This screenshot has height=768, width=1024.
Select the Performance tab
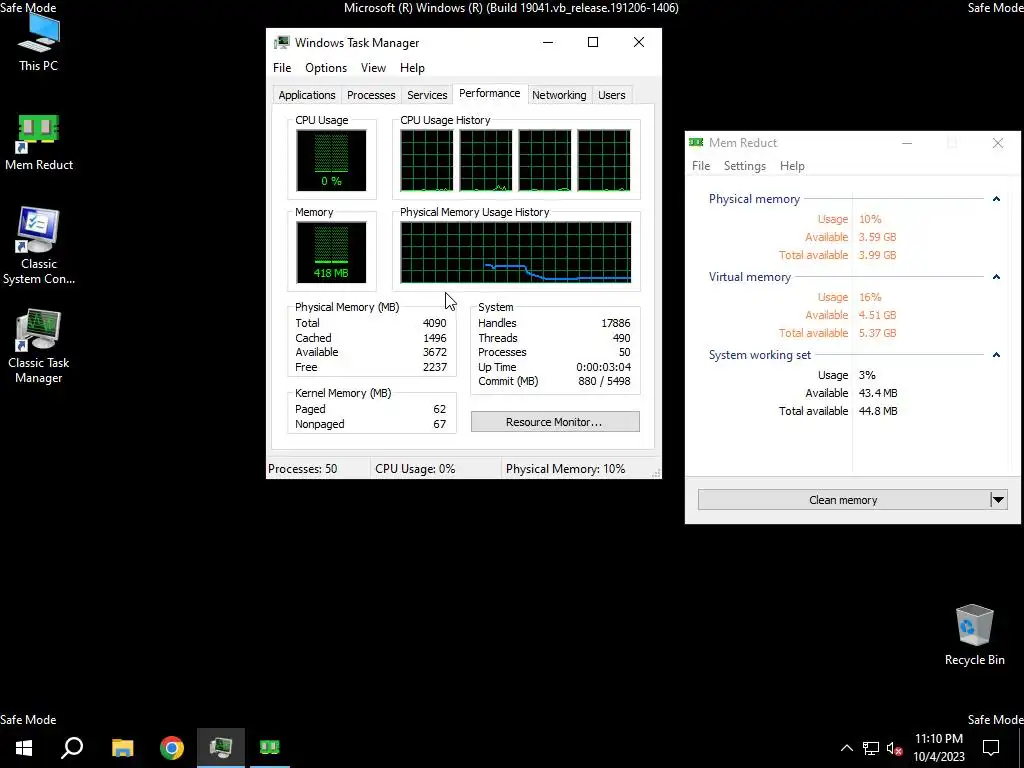[489, 93]
